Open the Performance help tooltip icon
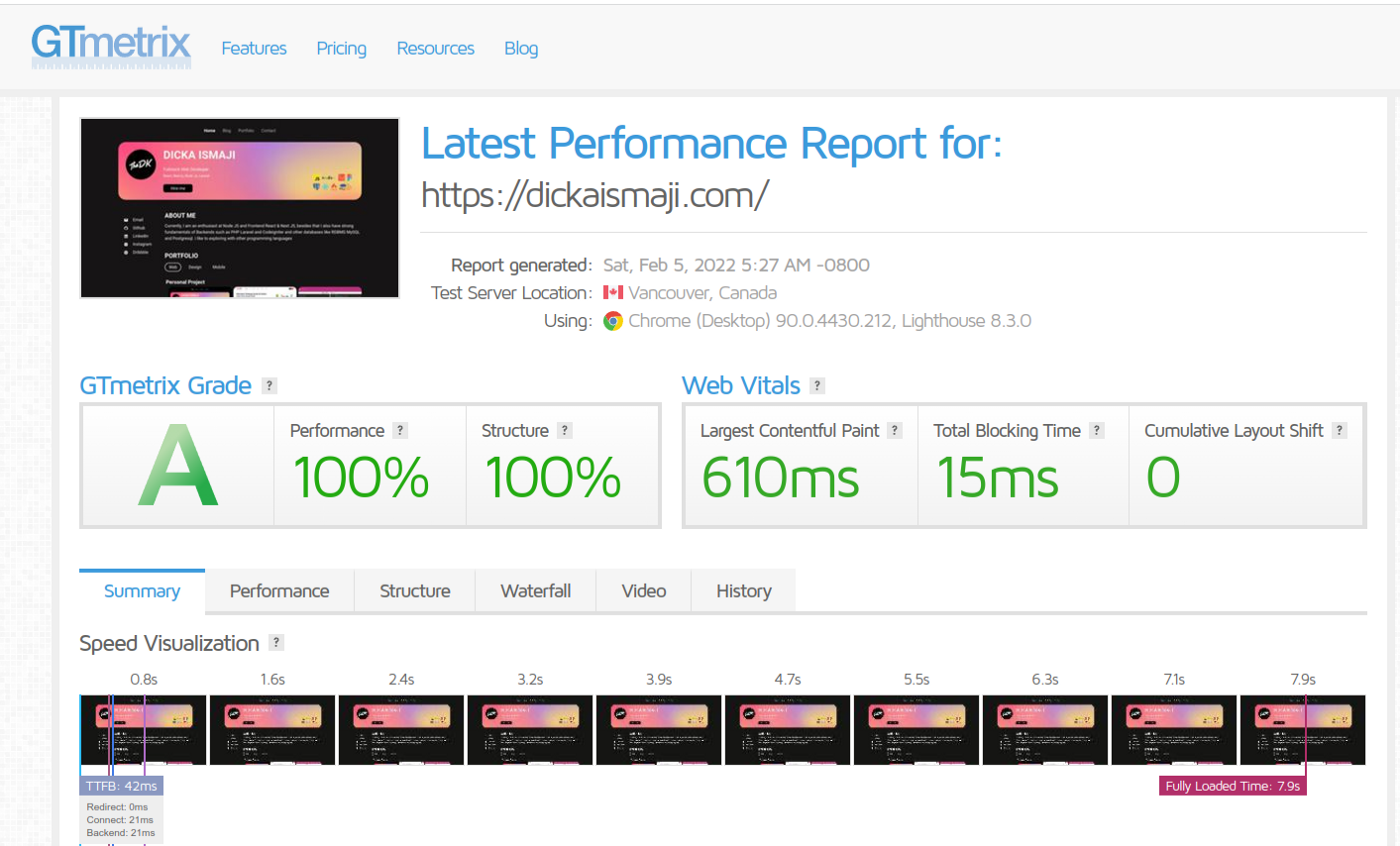 click(401, 430)
